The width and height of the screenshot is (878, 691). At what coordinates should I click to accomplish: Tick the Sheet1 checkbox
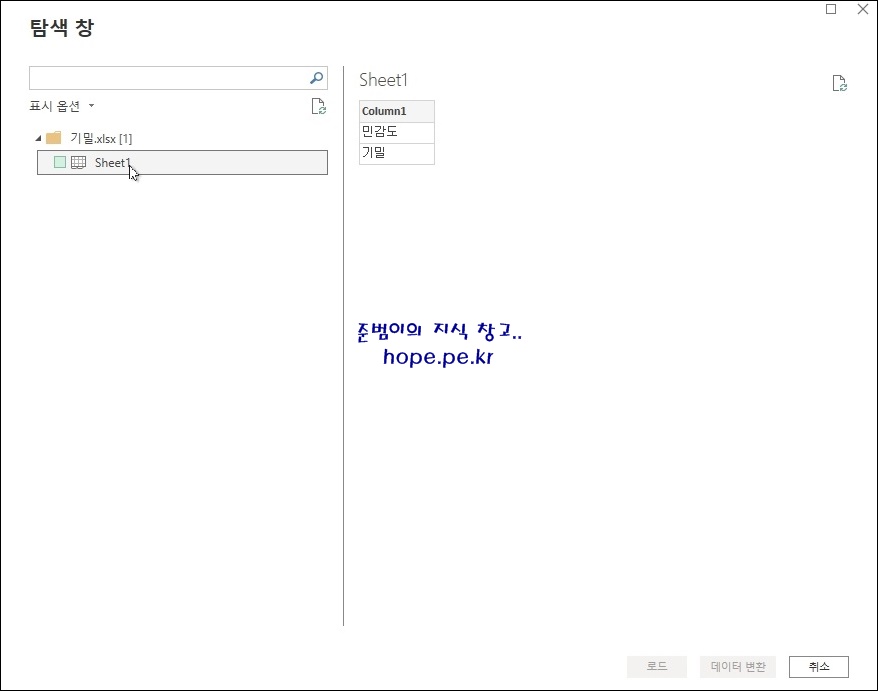point(60,162)
